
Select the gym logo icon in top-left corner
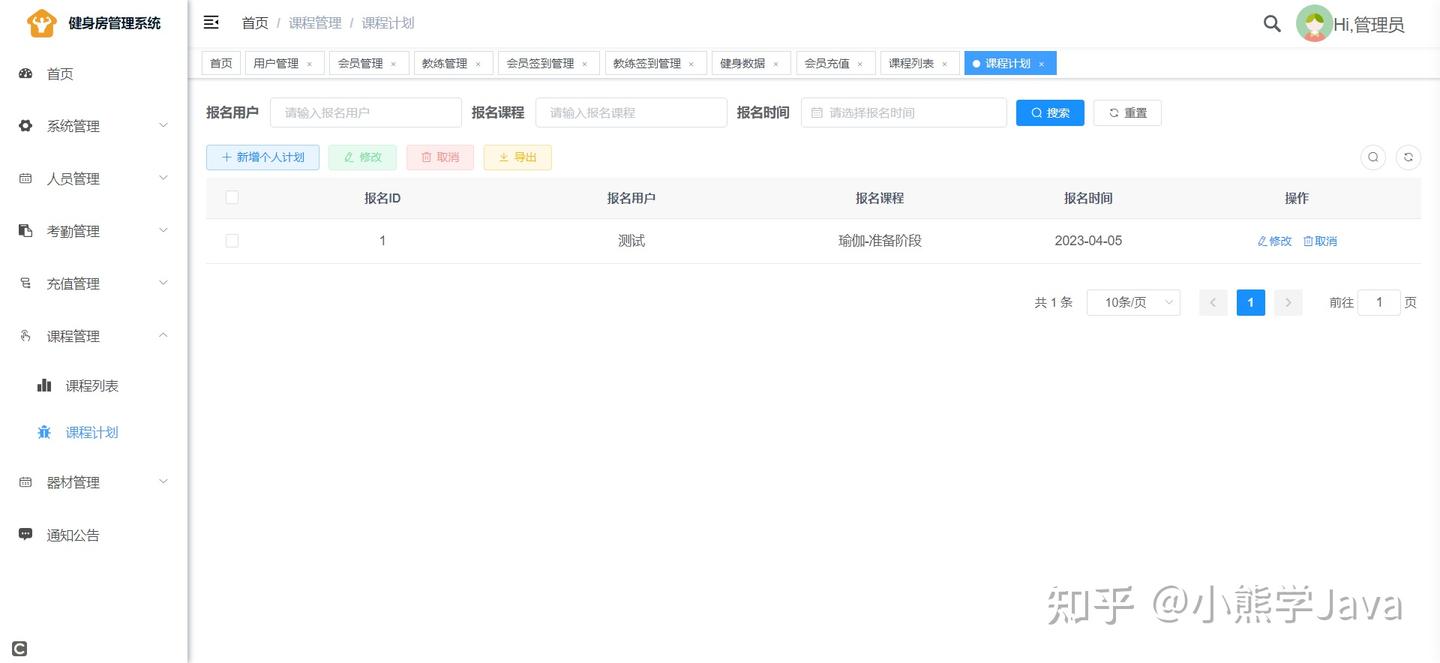[40, 21]
